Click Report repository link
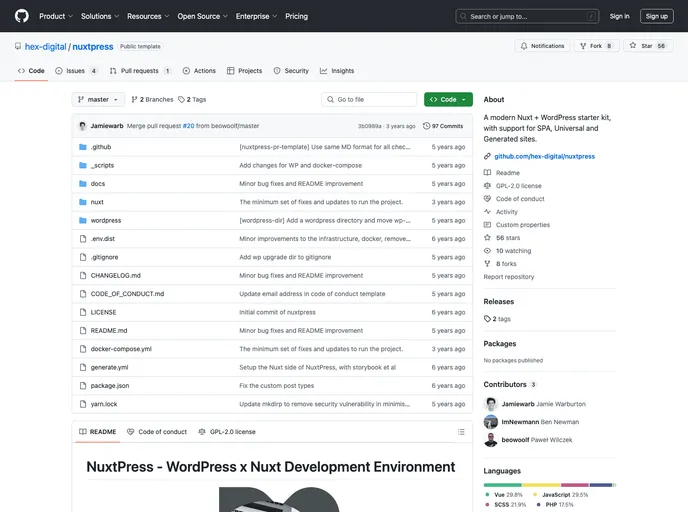688x512 pixels. 509,277
